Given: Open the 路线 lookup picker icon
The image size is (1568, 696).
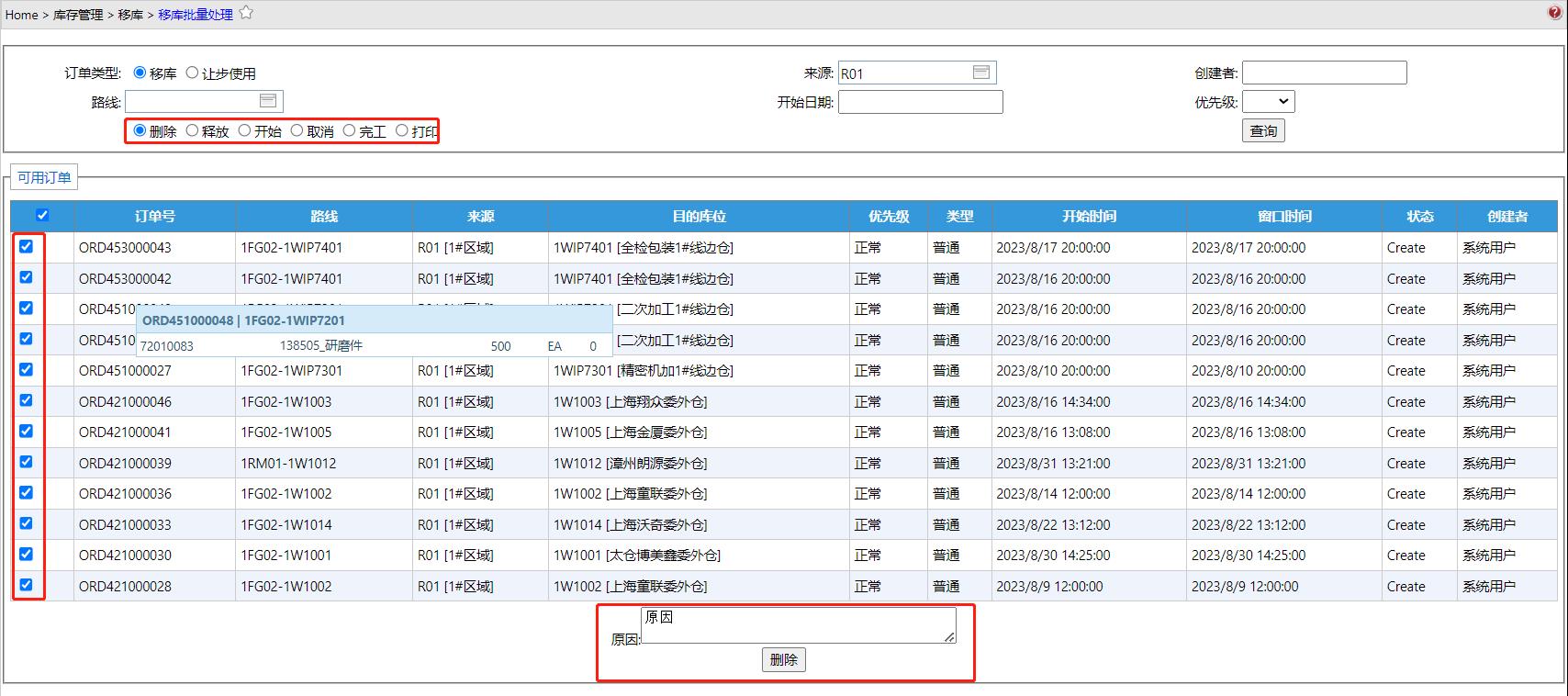Looking at the screenshot, I should 268,101.
